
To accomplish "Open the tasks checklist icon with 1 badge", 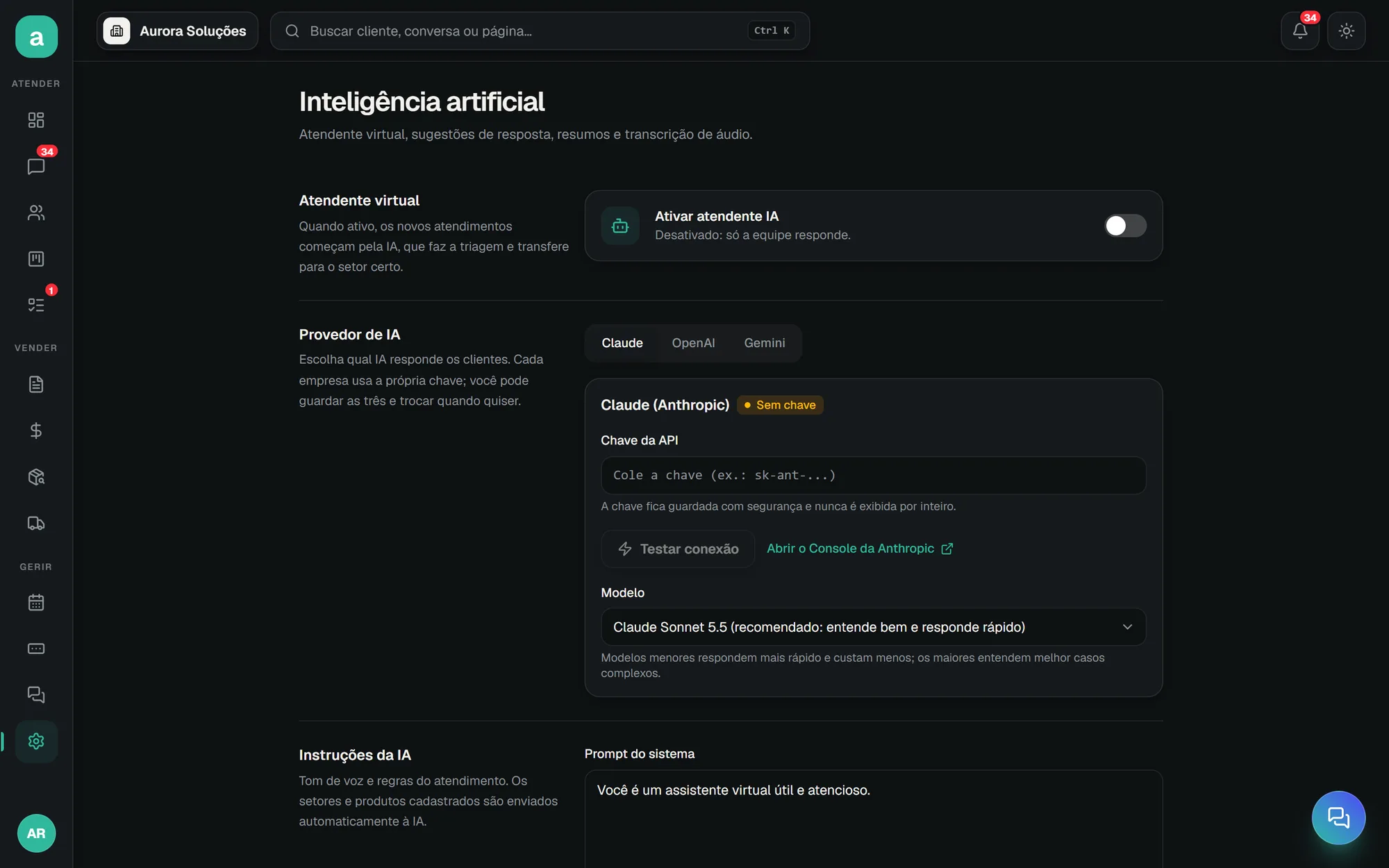I will pyautogui.click(x=36, y=305).
